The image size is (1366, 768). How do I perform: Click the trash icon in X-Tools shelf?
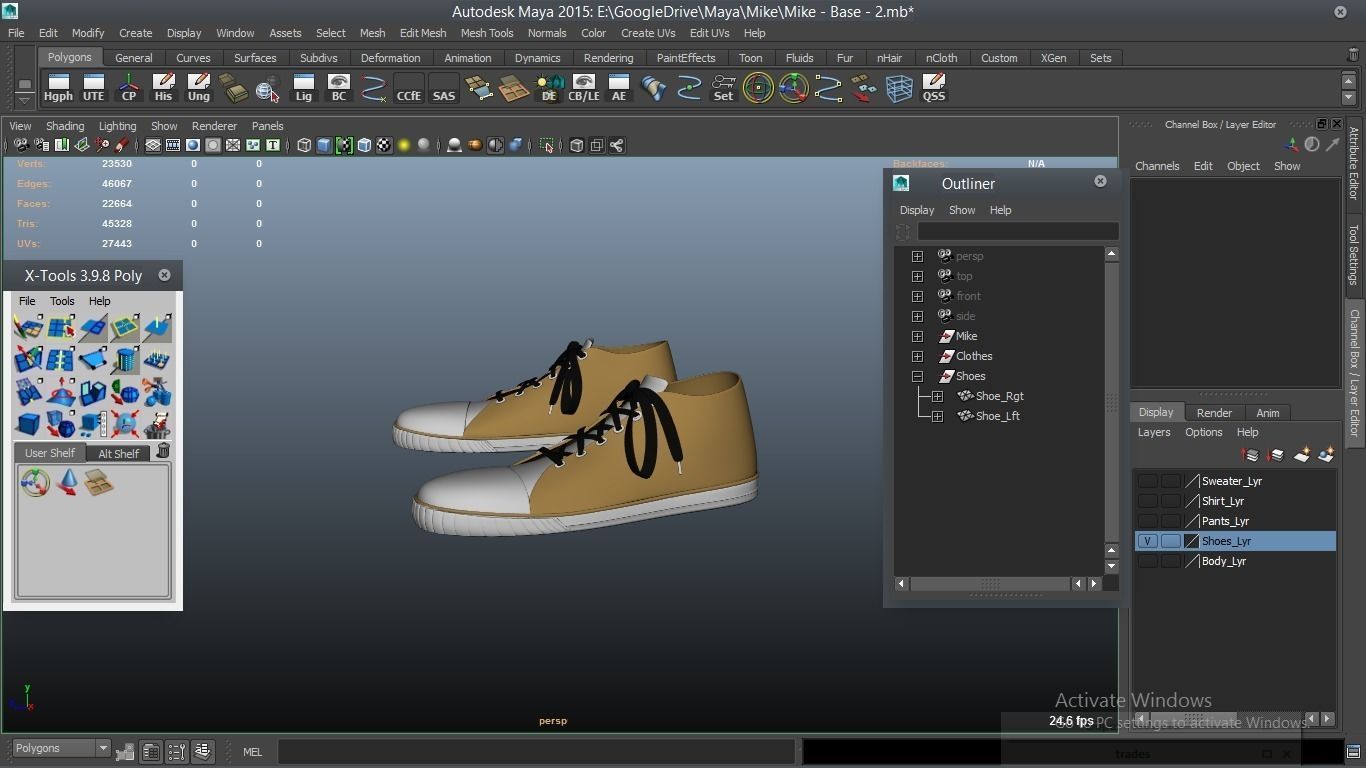tap(163, 452)
